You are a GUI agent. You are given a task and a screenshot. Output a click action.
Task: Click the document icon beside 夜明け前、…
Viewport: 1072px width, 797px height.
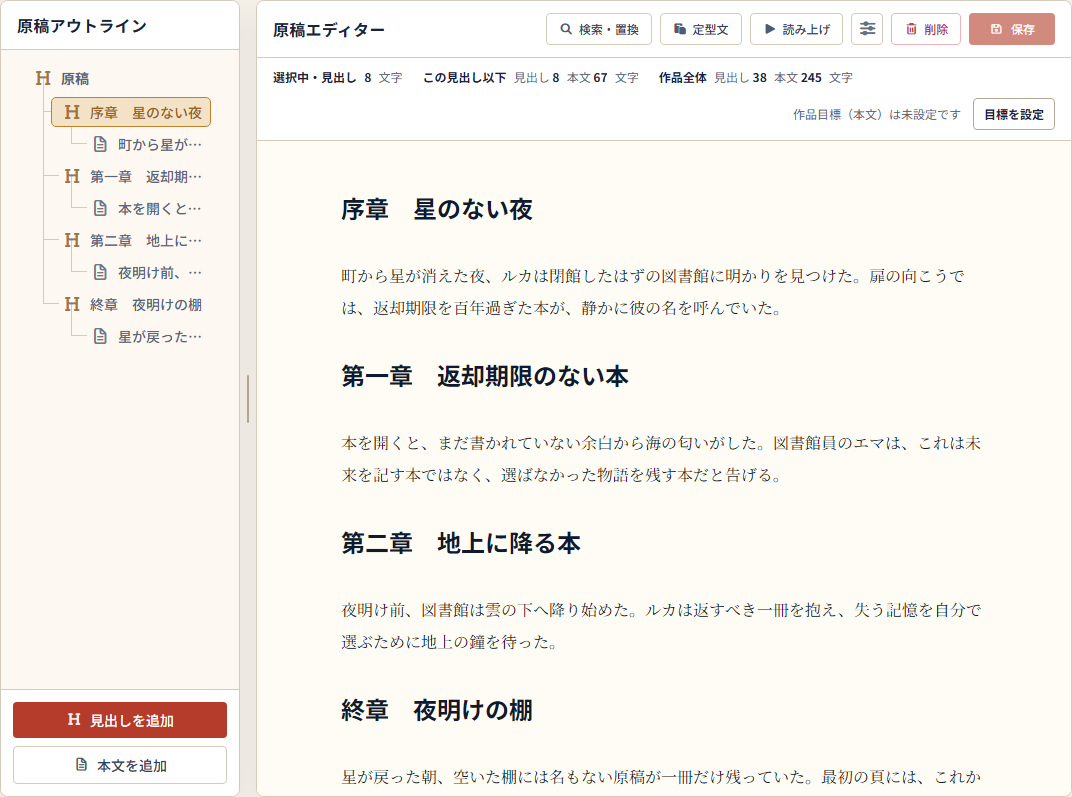tap(100, 273)
